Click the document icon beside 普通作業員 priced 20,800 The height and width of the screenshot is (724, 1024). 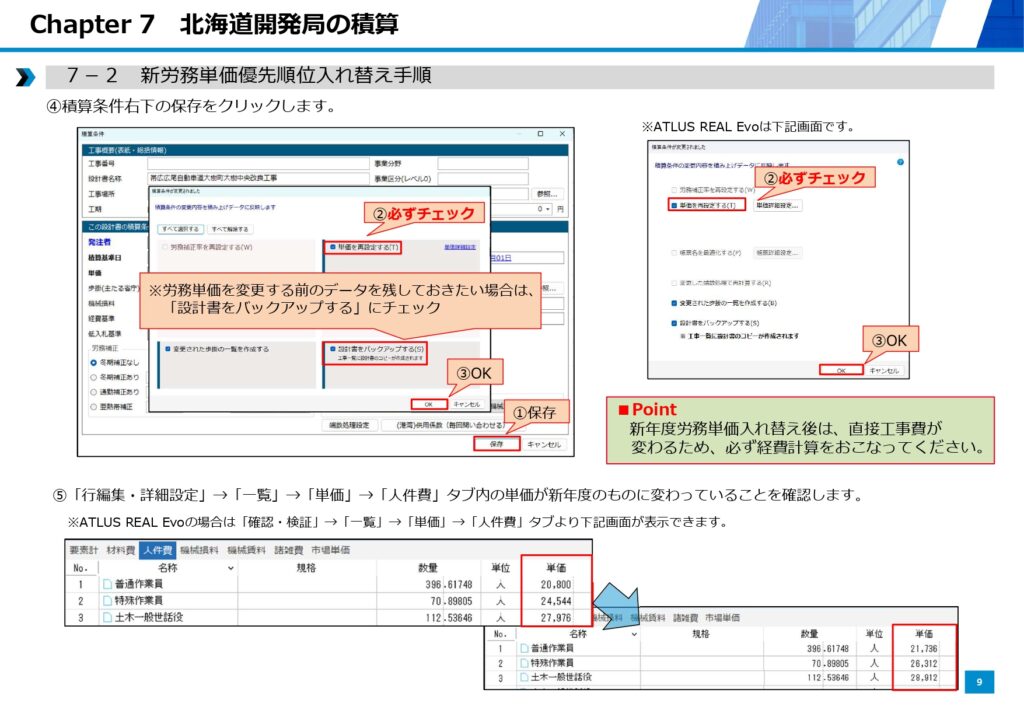[x=107, y=584]
